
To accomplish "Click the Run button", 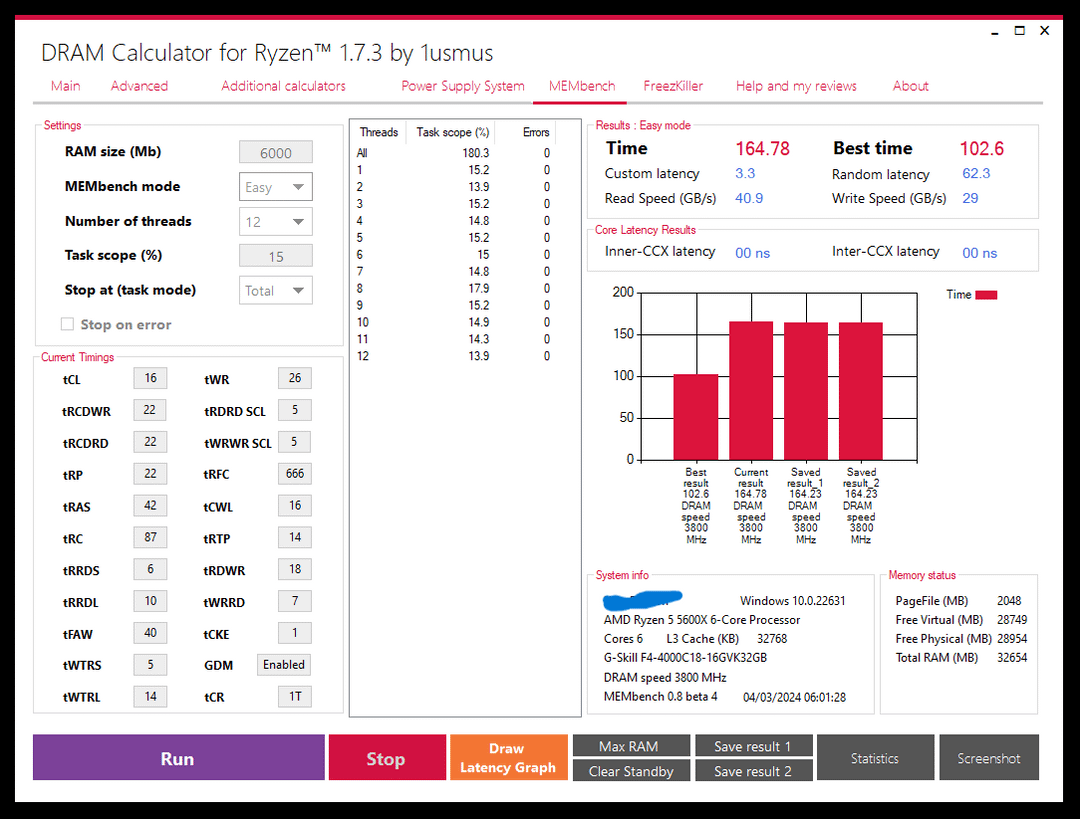I will (178, 758).
